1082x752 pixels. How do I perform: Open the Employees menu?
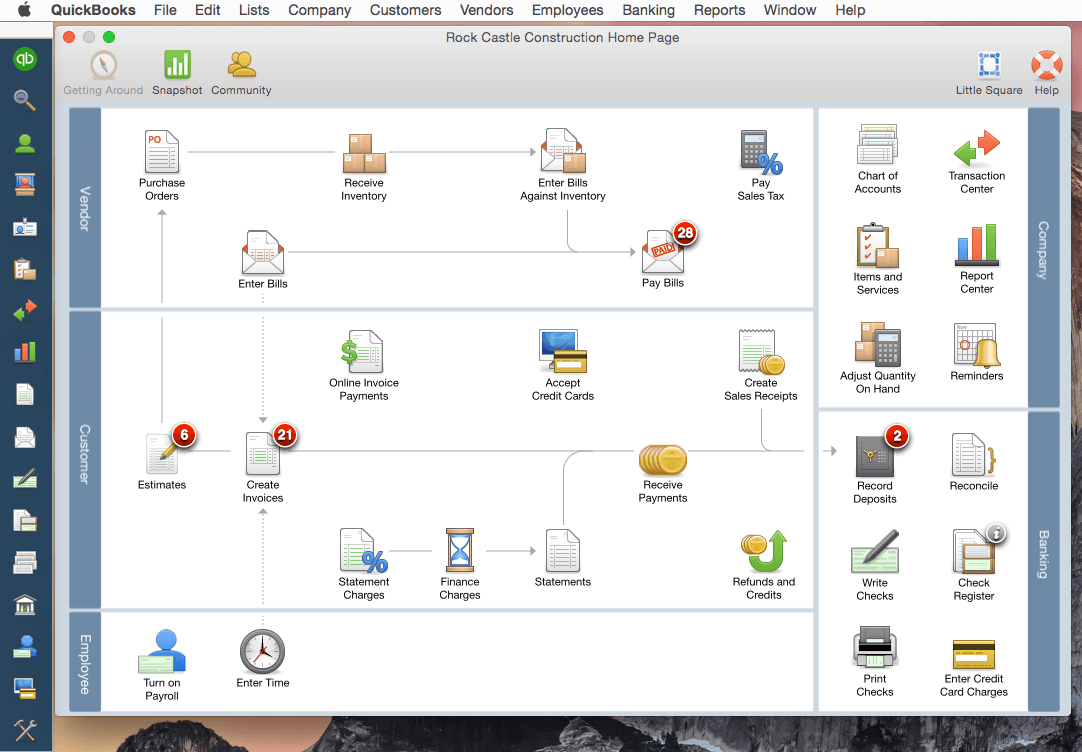[567, 10]
